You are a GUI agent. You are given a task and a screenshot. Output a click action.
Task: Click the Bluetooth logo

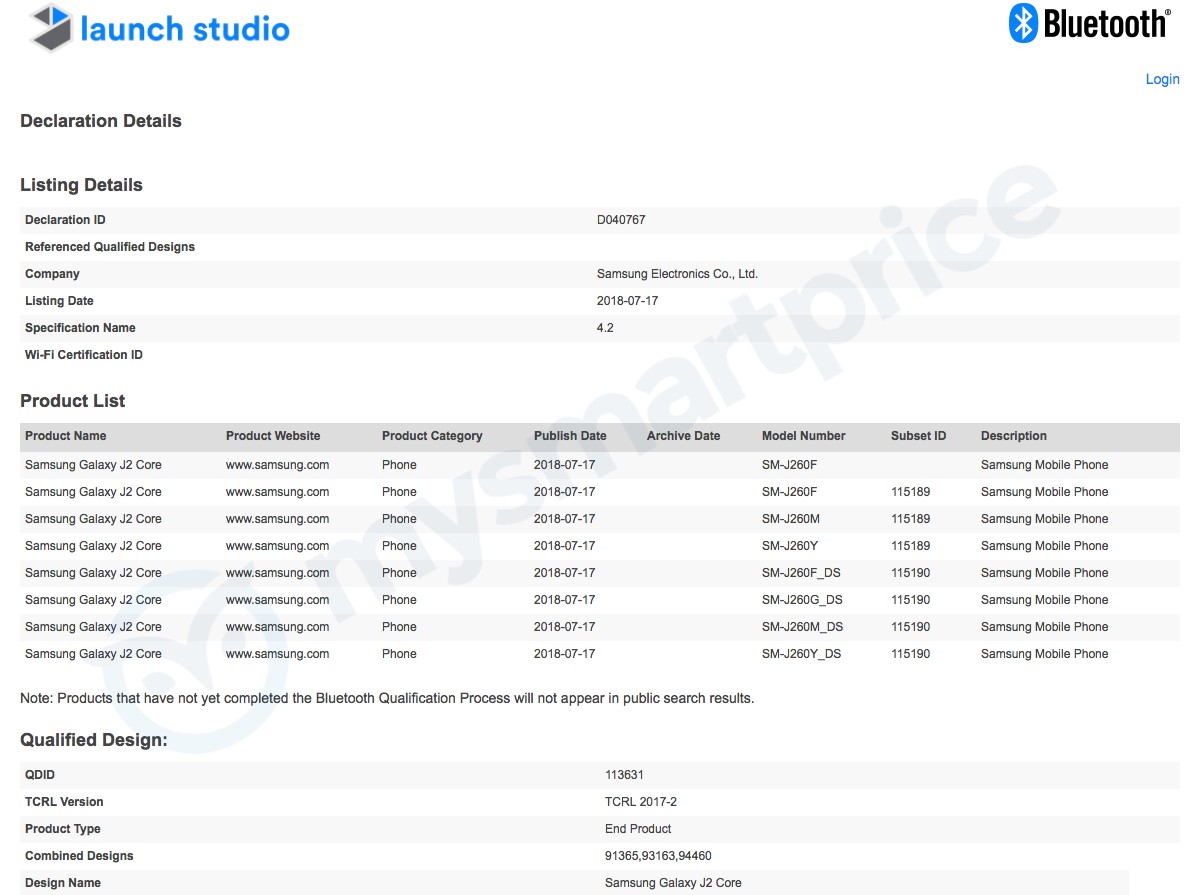[x=1090, y=23]
